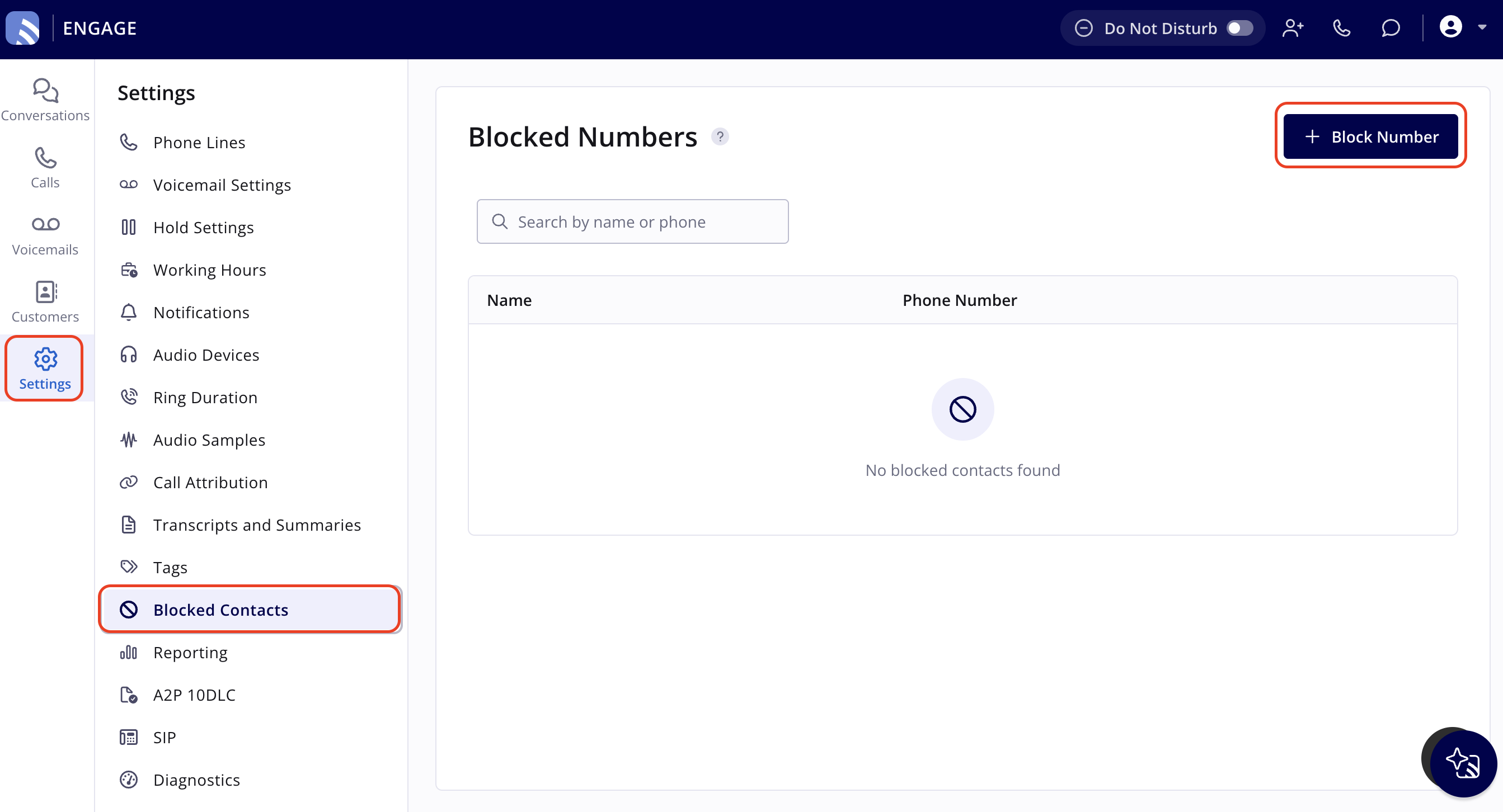1503x812 pixels.
Task: Click the help icon beside Blocked Numbers
Action: [720, 136]
